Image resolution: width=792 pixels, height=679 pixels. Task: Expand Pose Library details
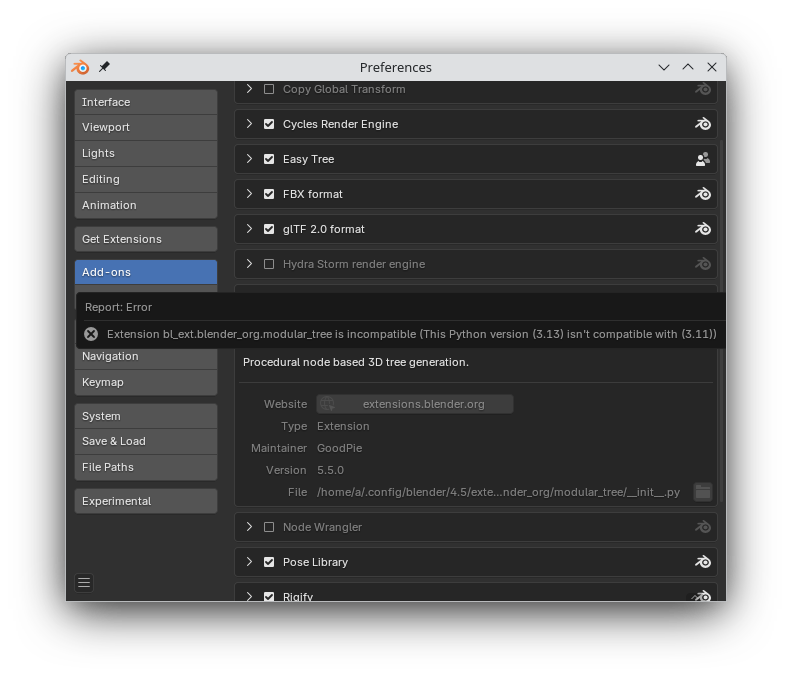click(x=249, y=561)
